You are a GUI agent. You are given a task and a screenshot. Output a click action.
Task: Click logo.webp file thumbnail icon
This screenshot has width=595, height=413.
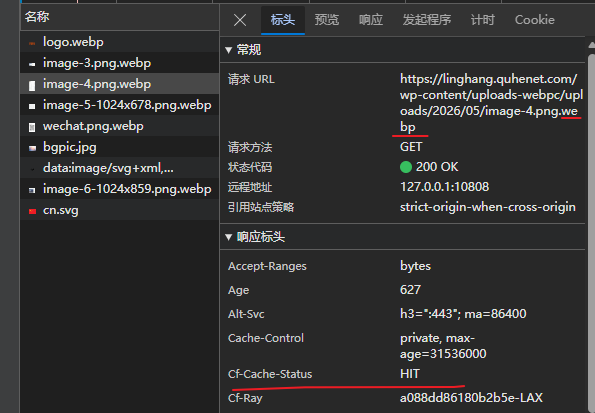coord(32,43)
